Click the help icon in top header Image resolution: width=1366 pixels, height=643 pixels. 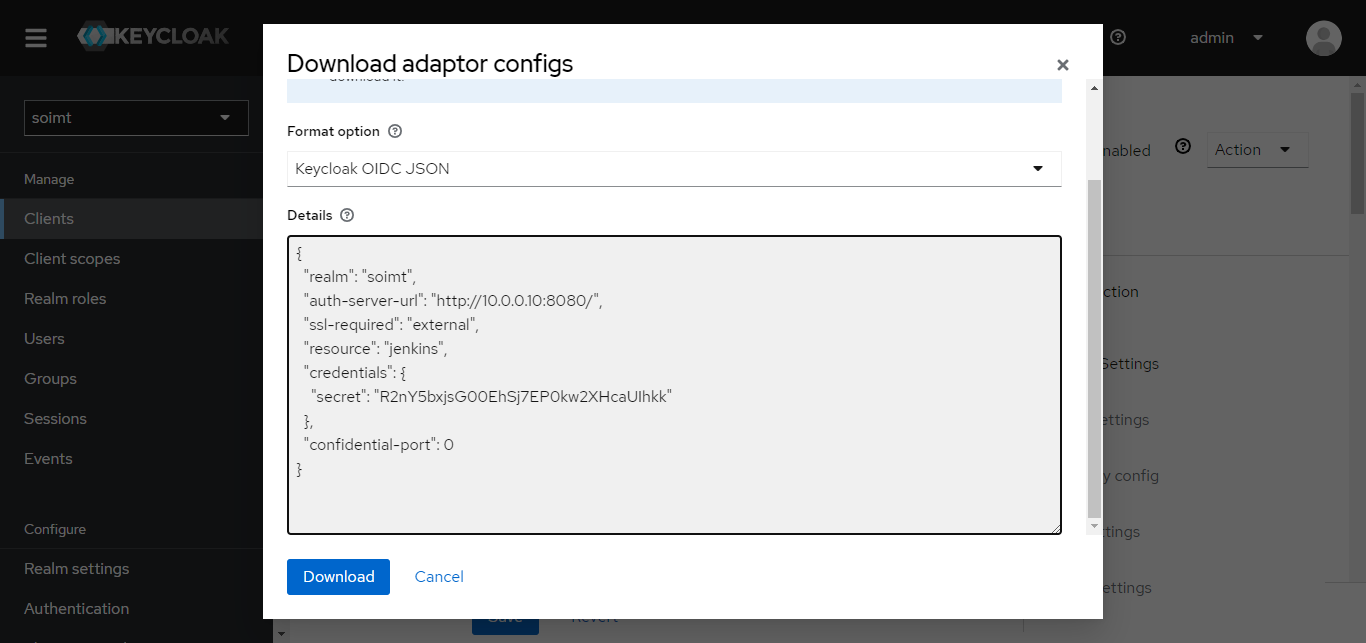(x=1118, y=37)
